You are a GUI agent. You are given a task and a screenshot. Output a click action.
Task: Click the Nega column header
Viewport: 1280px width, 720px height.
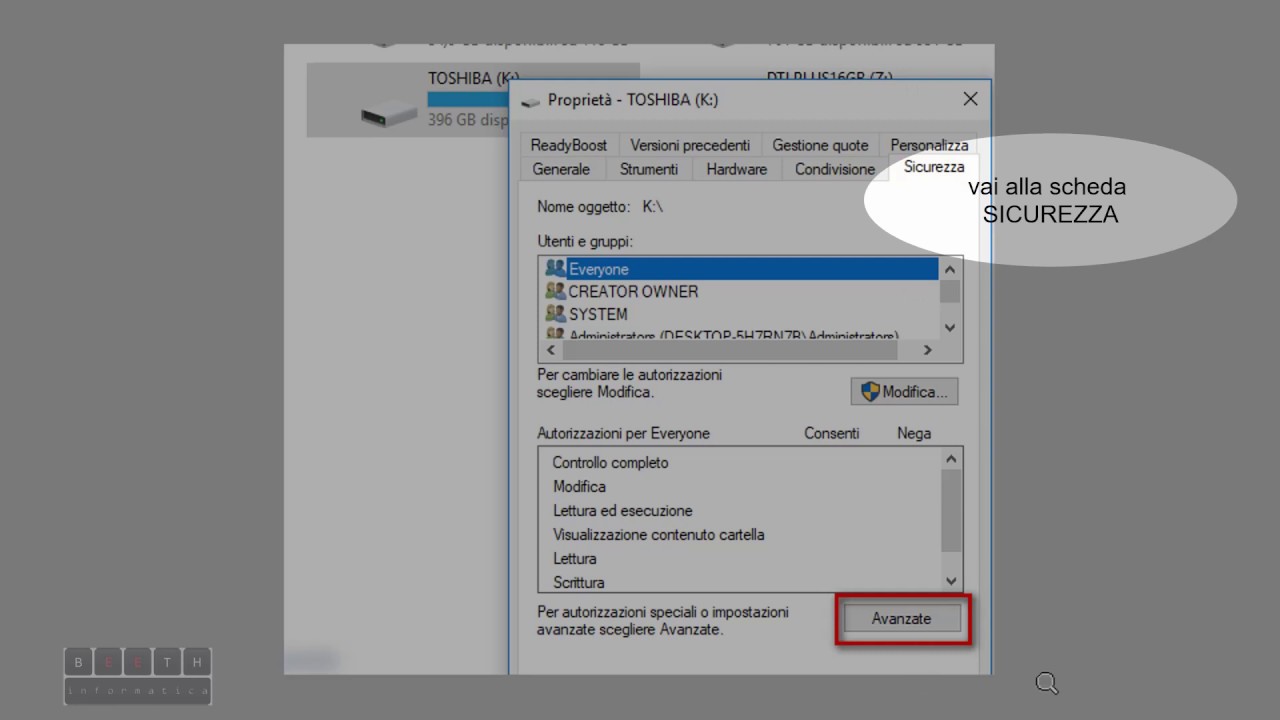point(914,433)
